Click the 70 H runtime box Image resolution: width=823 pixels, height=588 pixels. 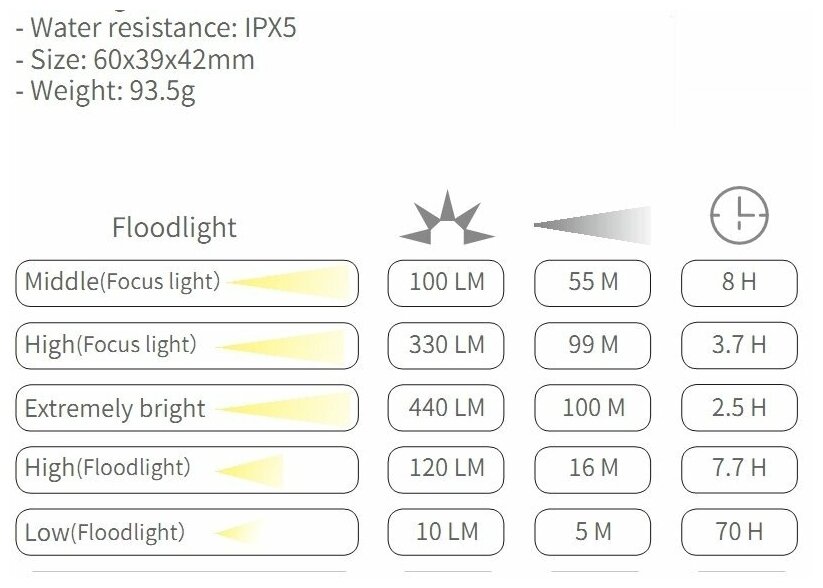pos(739,532)
